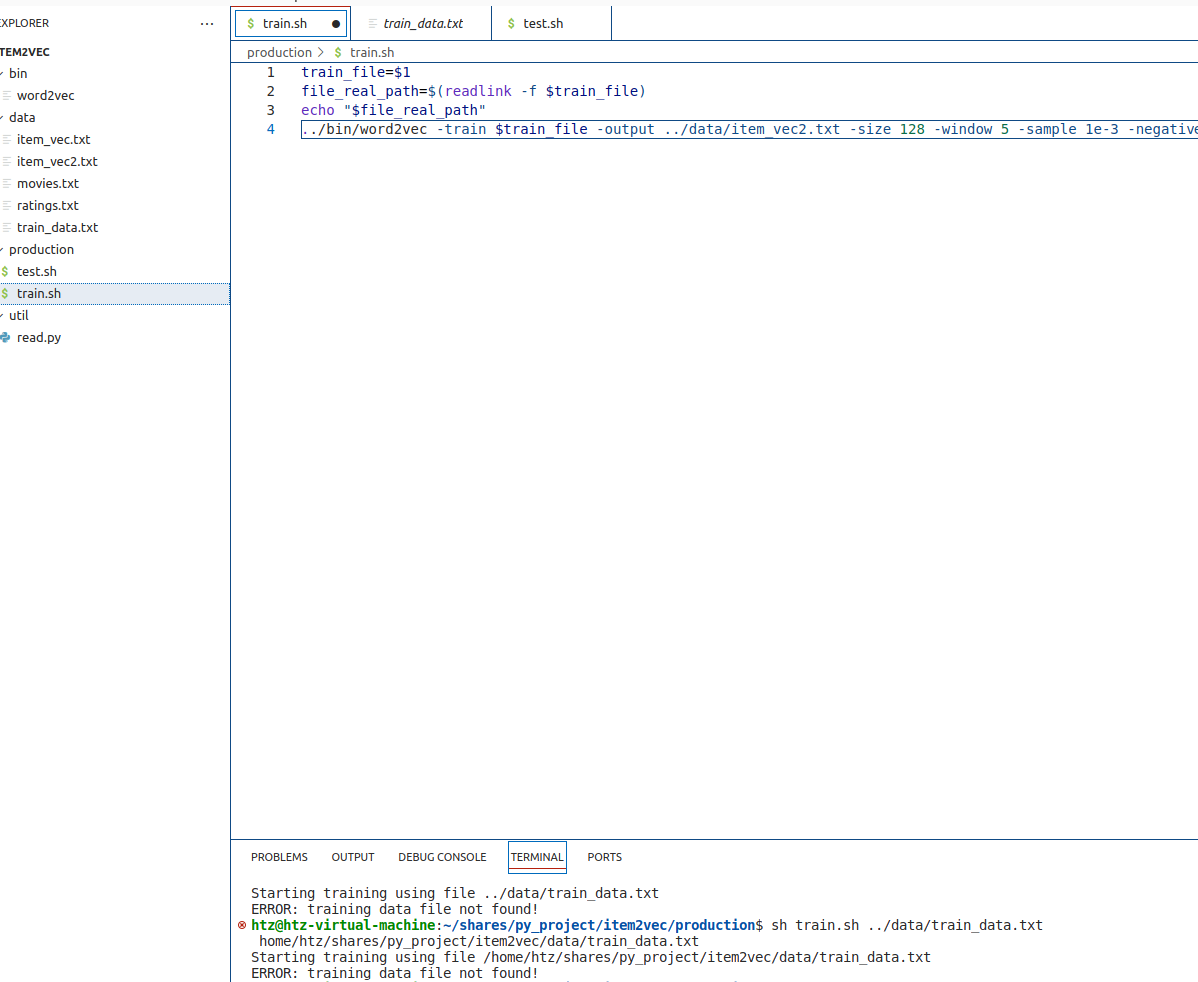
Task: Click the production breadcrumb segment
Action: click(279, 53)
